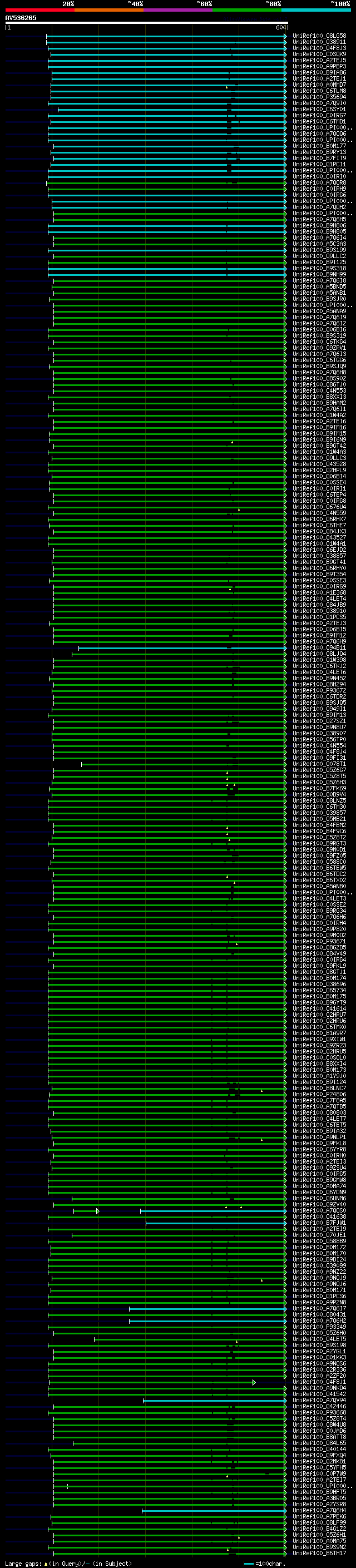Click the purple ~60% similarity color bar
The image size is (356, 1568).
pyautogui.click(x=179, y=10)
